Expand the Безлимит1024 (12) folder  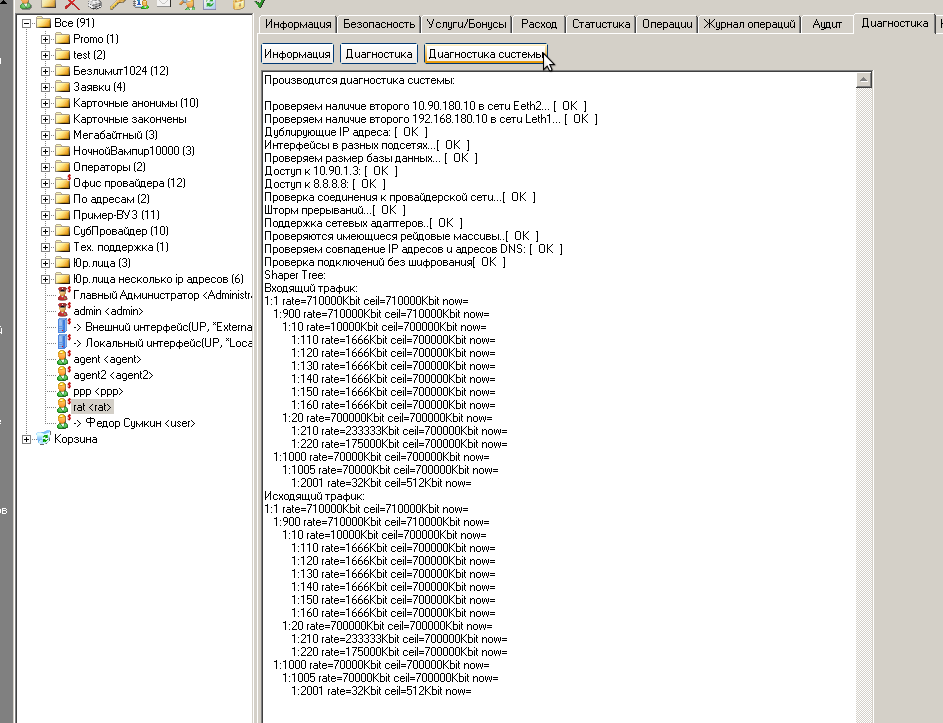(46, 71)
